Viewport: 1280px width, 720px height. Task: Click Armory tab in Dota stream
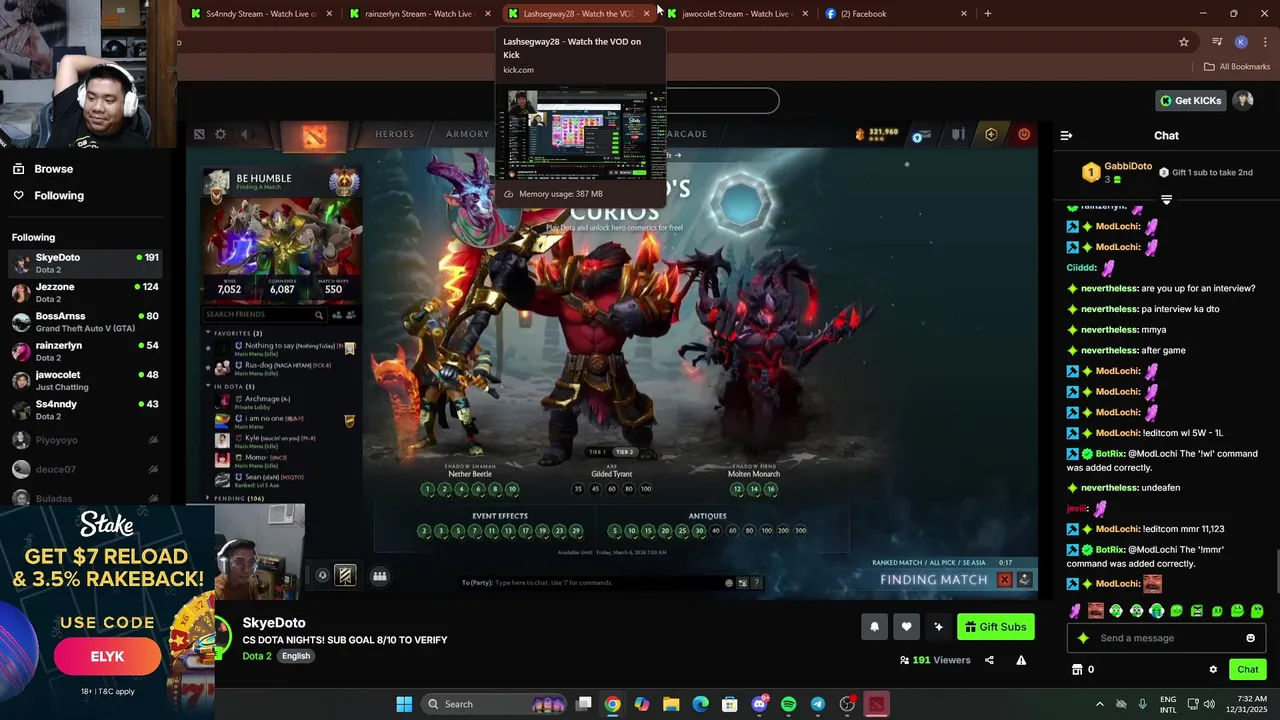468,134
